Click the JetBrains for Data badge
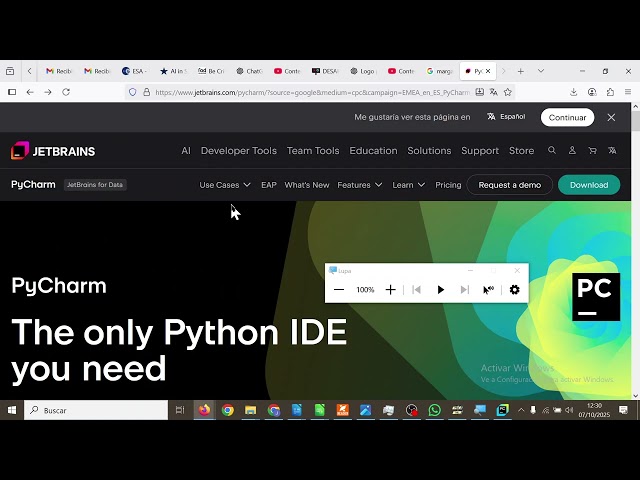The image size is (640, 480). (x=95, y=185)
